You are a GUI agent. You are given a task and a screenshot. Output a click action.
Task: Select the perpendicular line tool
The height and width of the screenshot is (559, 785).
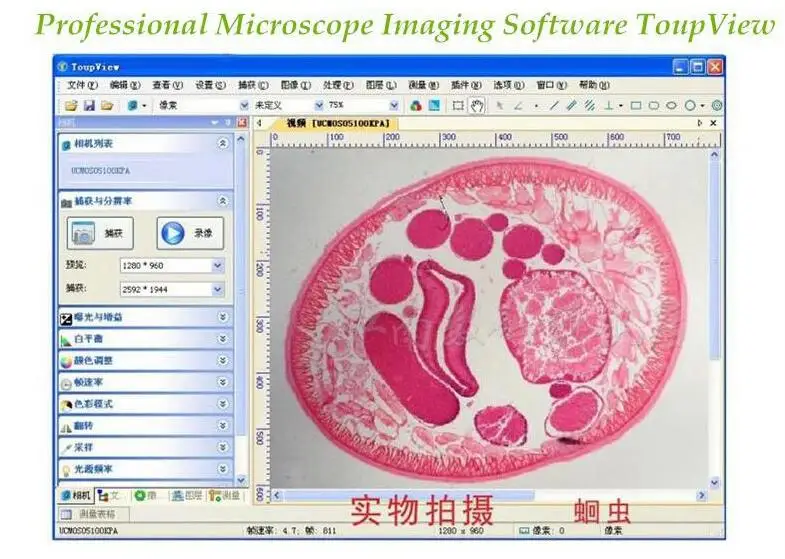pyautogui.click(x=609, y=106)
